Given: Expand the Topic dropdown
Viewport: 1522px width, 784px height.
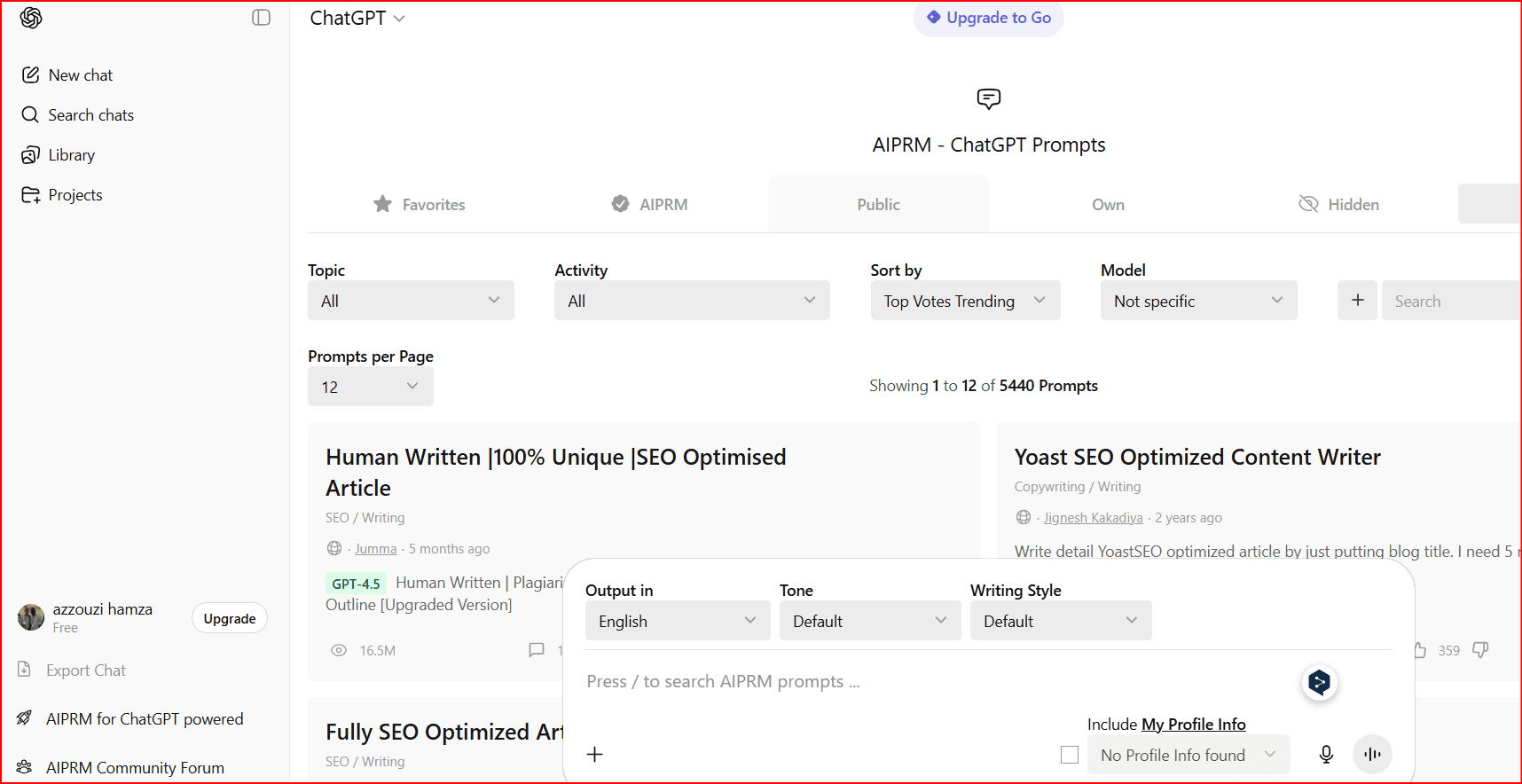Looking at the screenshot, I should (411, 301).
